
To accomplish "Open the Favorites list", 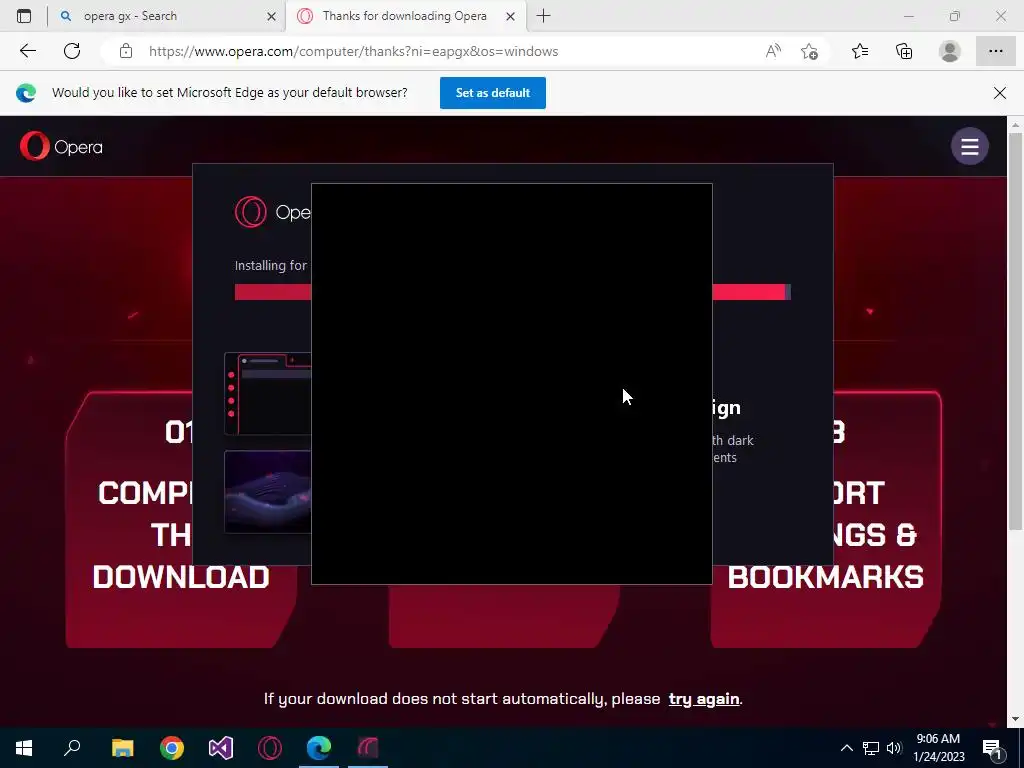I will [x=860, y=51].
